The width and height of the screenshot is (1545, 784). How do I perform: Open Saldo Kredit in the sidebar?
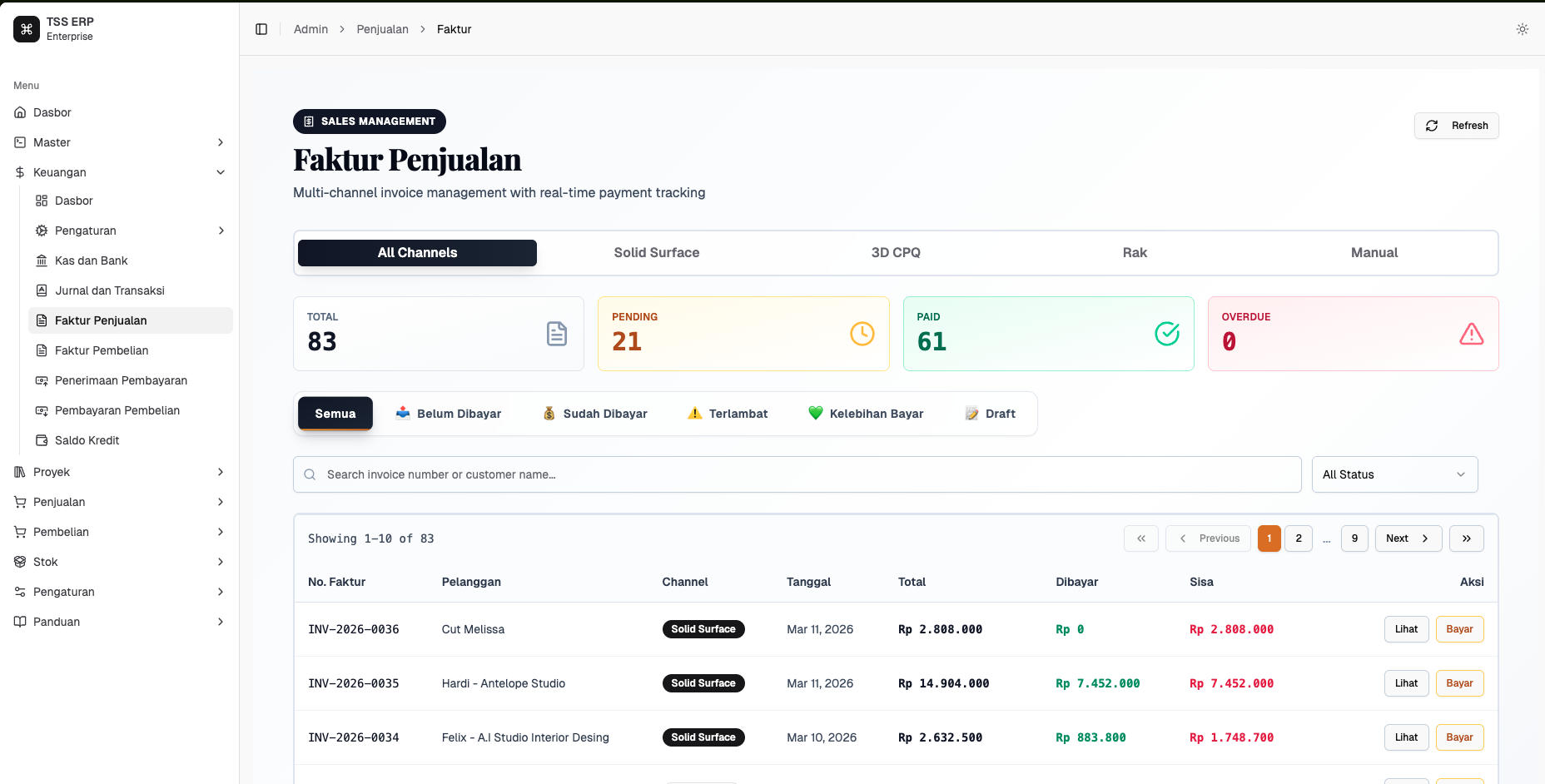87,440
